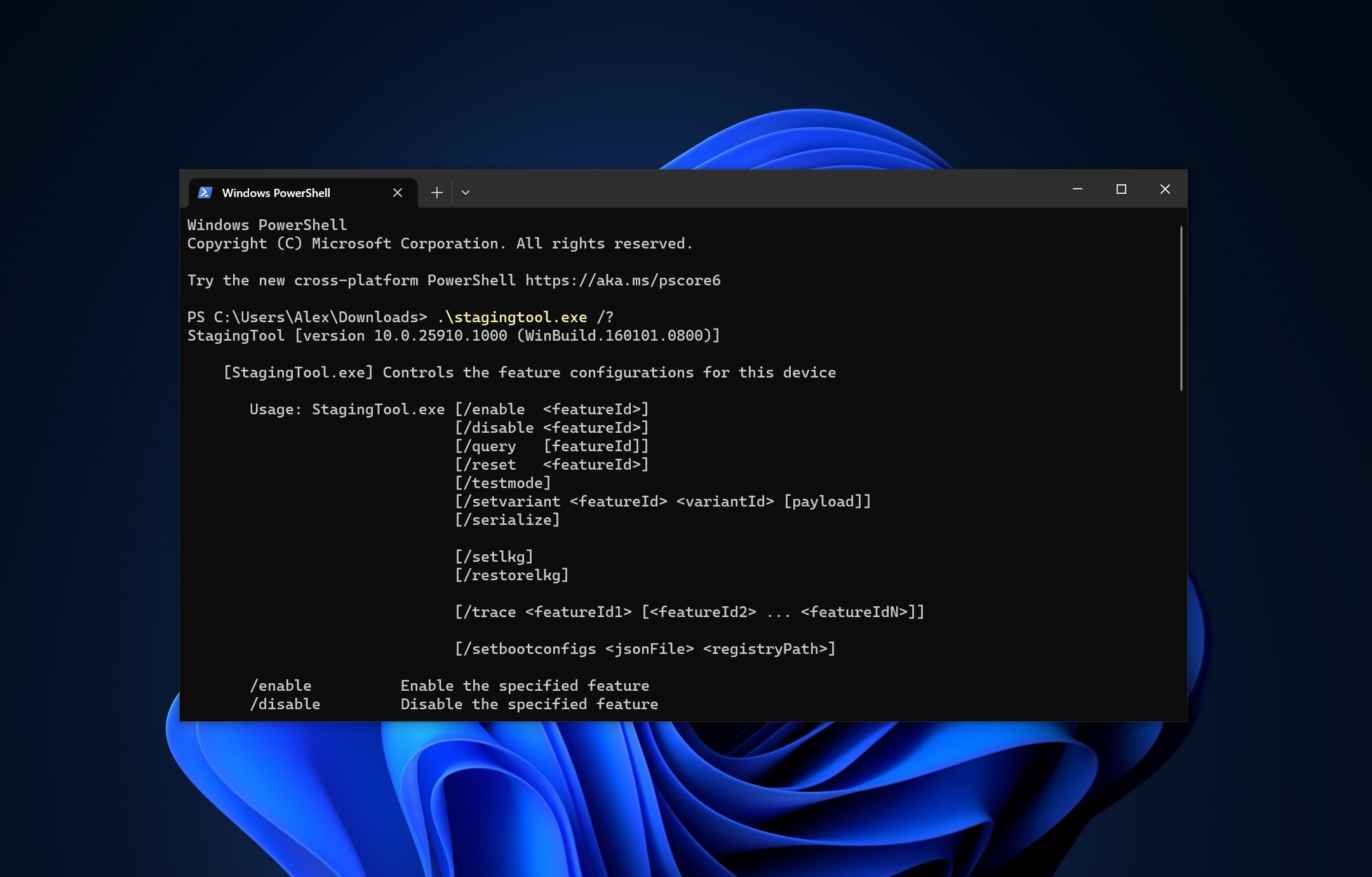Click the https://aka.ms/pscore6 link
This screenshot has height=877, width=1372.
622,280
